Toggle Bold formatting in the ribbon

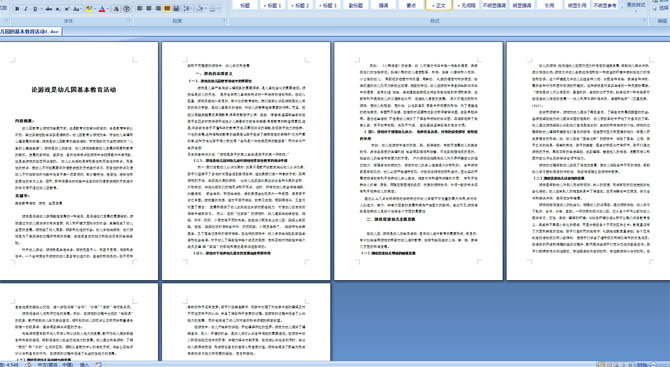(17, 9)
